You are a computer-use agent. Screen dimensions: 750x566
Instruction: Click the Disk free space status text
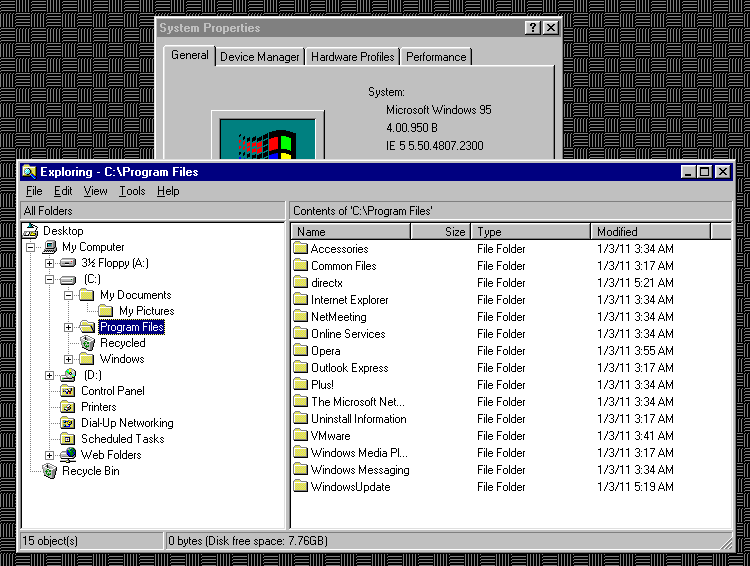pyautogui.click(x=247, y=541)
